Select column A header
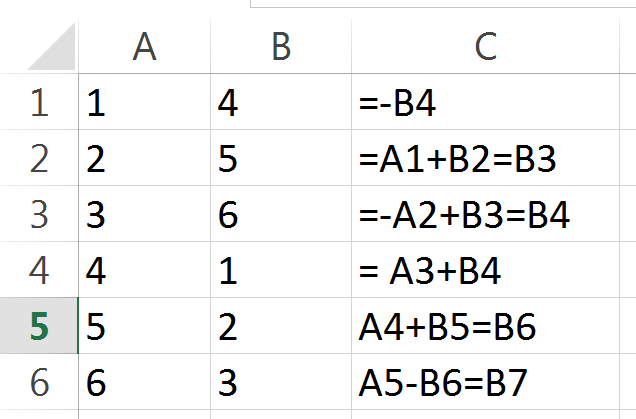Image resolution: width=636 pixels, height=419 pixels. tap(145, 46)
